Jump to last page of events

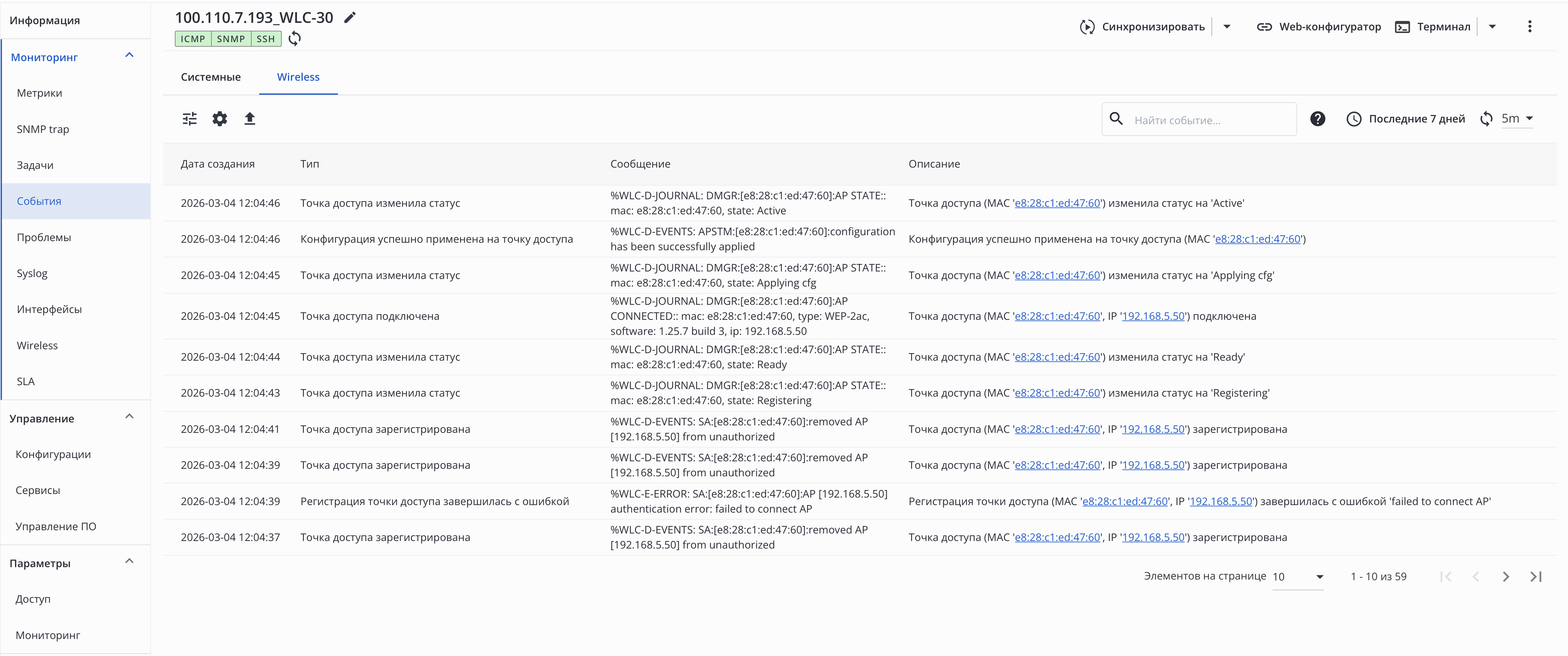[1536, 576]
